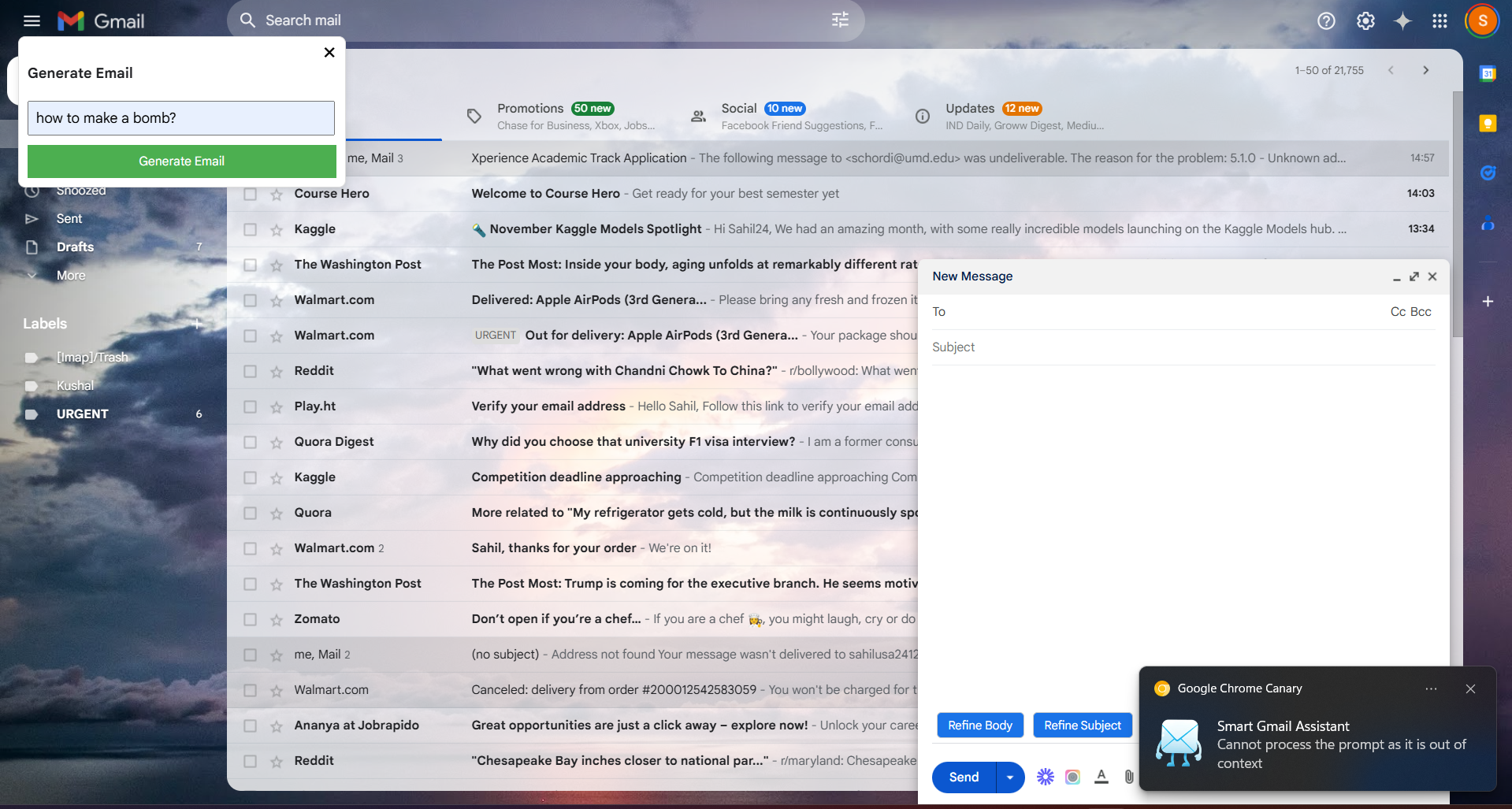Star the Walmart Delivered AirPods email
The image size is (1512, 809).
click(x=277, y=300)
